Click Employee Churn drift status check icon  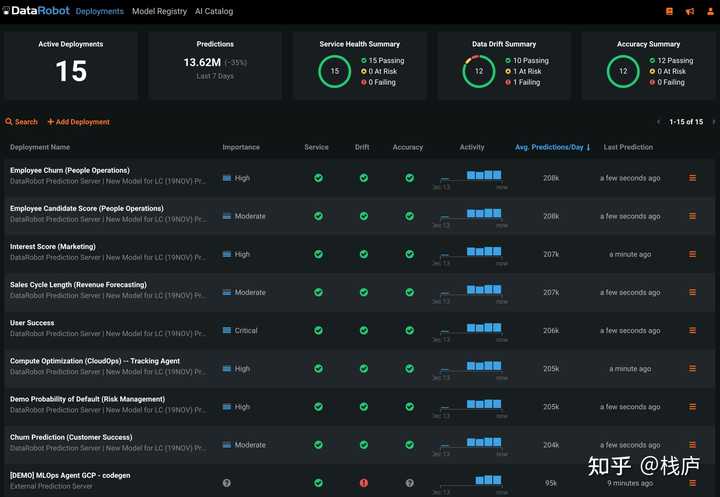364,178
